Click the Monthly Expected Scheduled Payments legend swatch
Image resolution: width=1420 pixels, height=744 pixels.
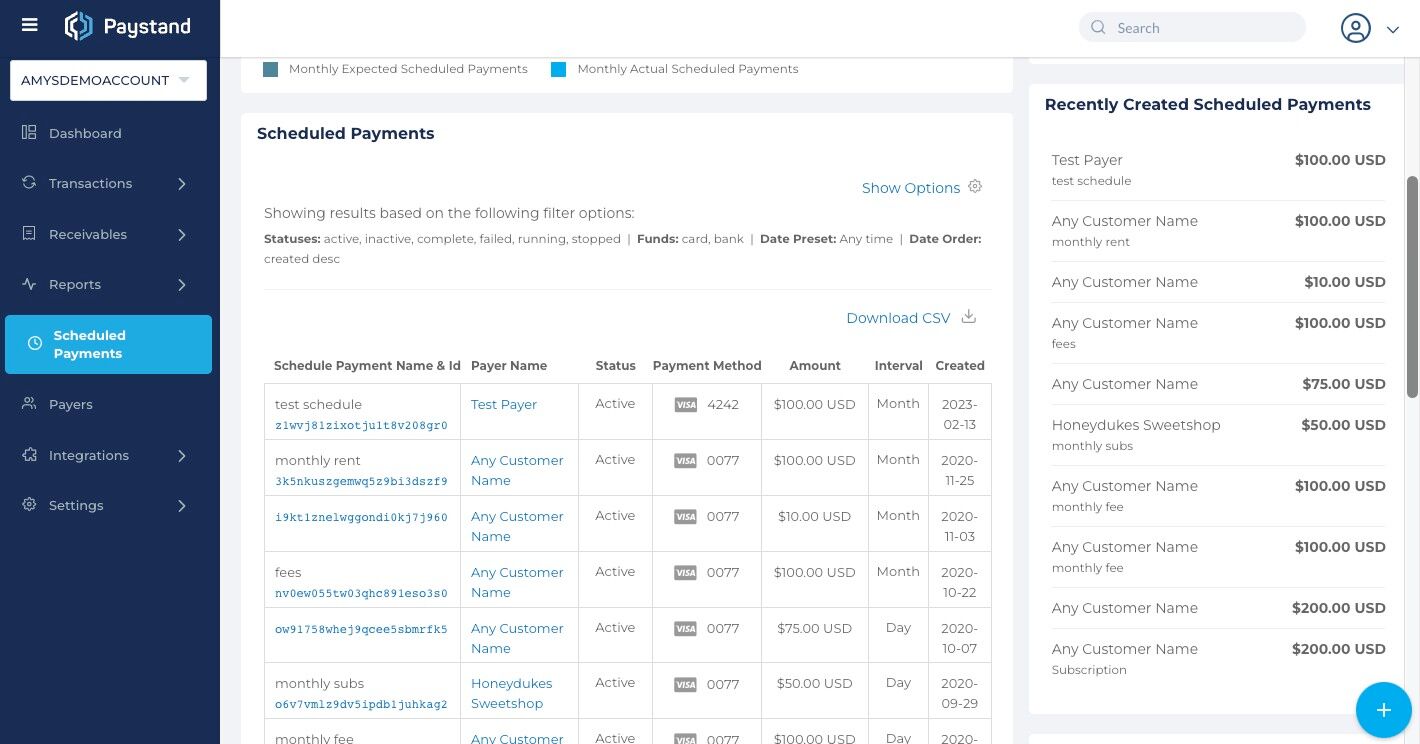click(x=270, y=69)
